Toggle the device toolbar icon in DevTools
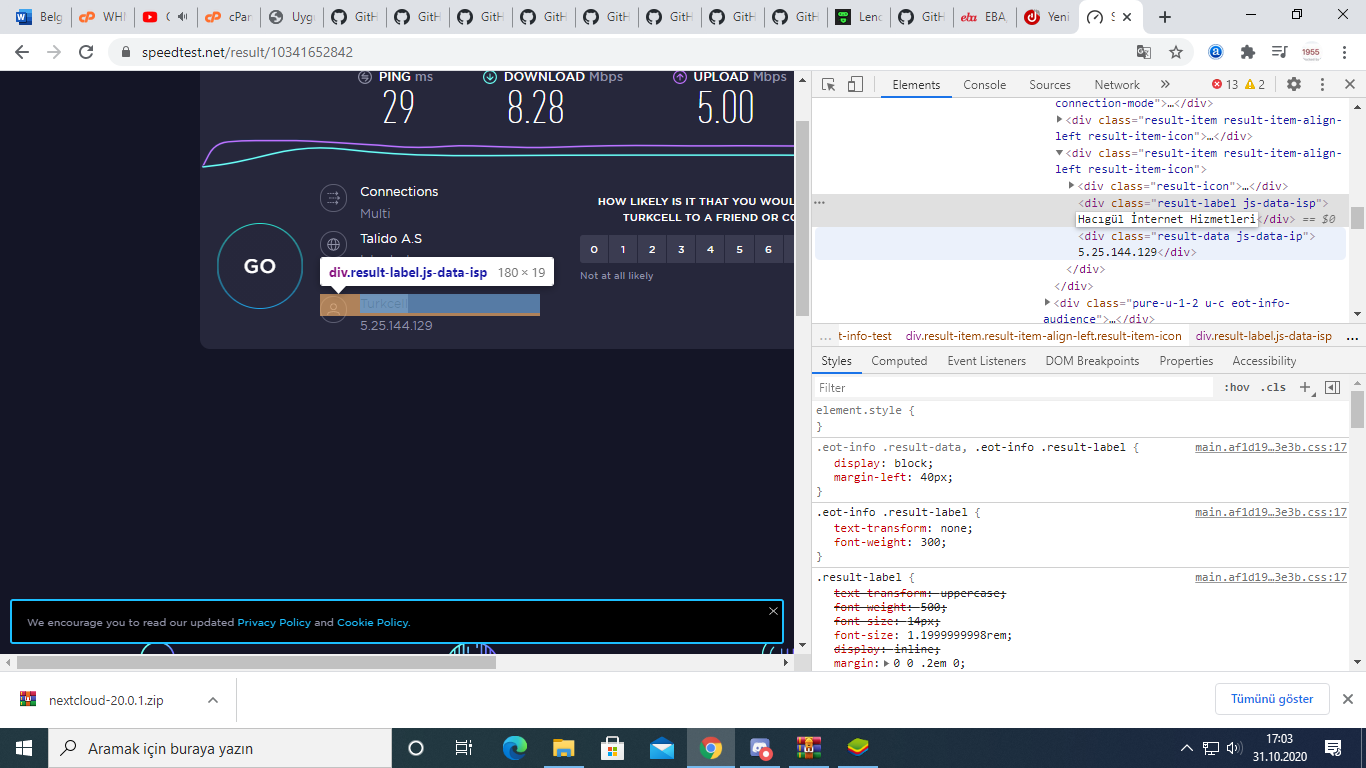Screen dimensions: 1366x768 [x=855, y=85]
